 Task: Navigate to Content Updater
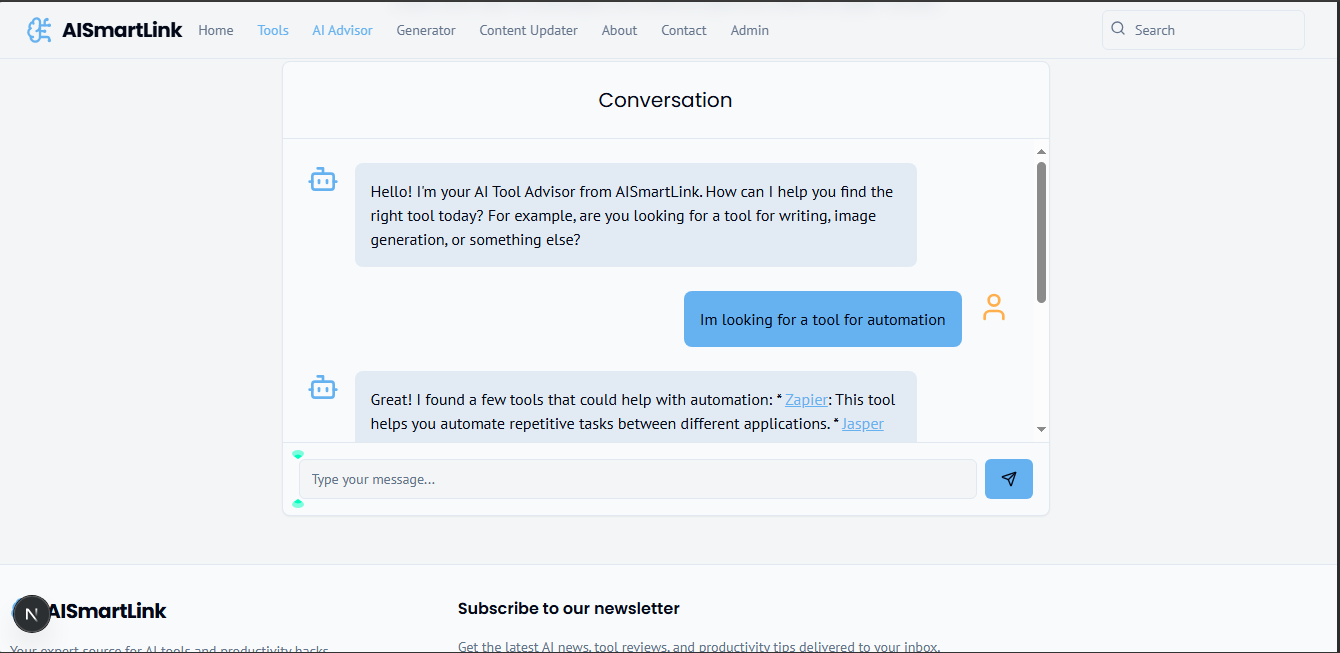tap(528, 30)
